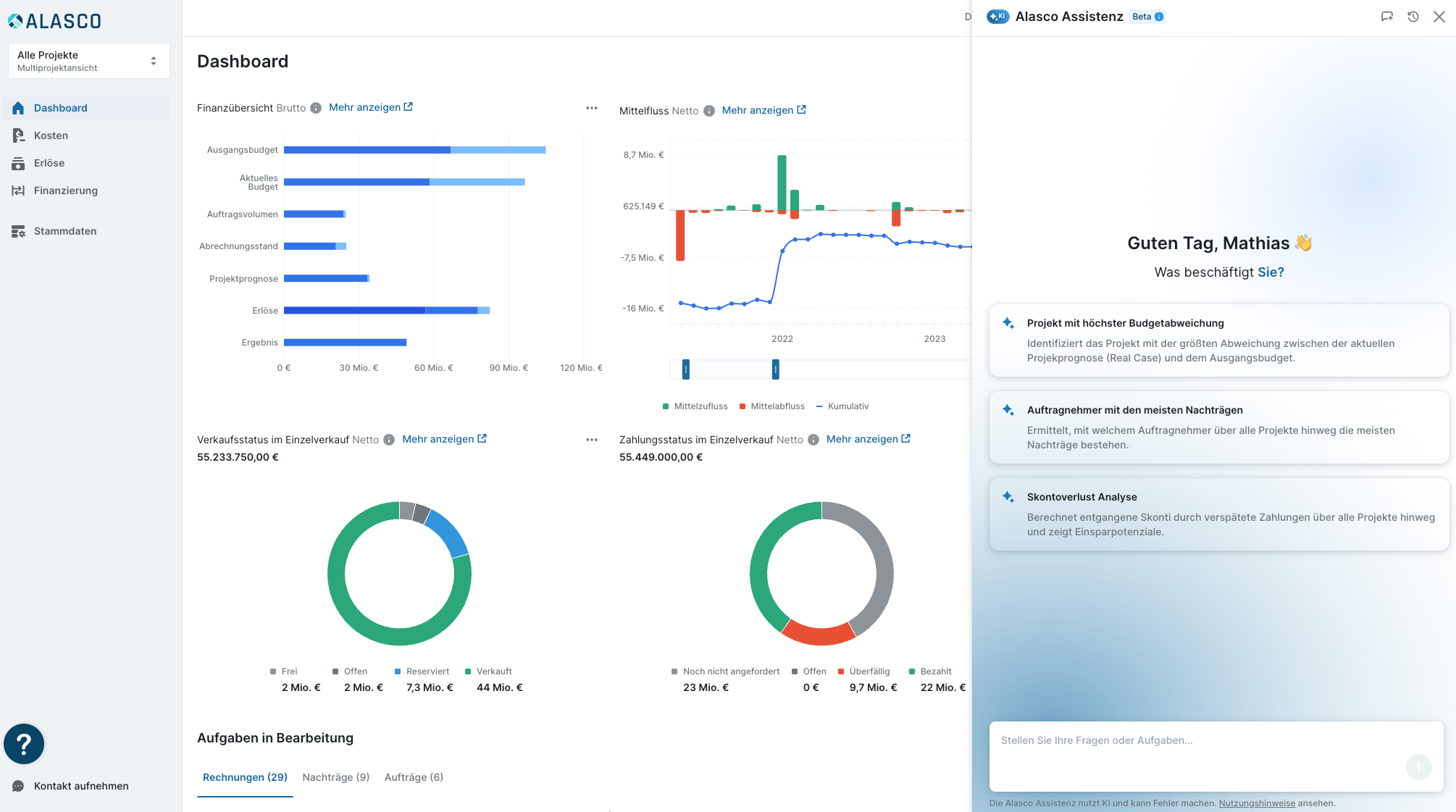Open the chat history icon in Assistenz panel

pyautogui.click(x=1413, y=17)
